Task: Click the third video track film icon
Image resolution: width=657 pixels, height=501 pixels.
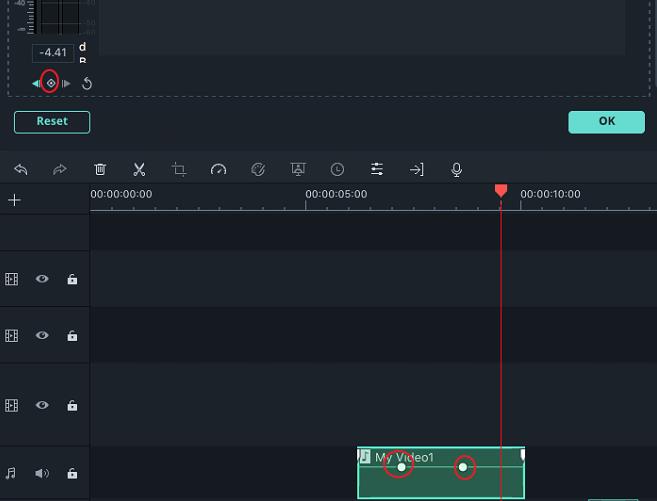Action: pos(11,405)
